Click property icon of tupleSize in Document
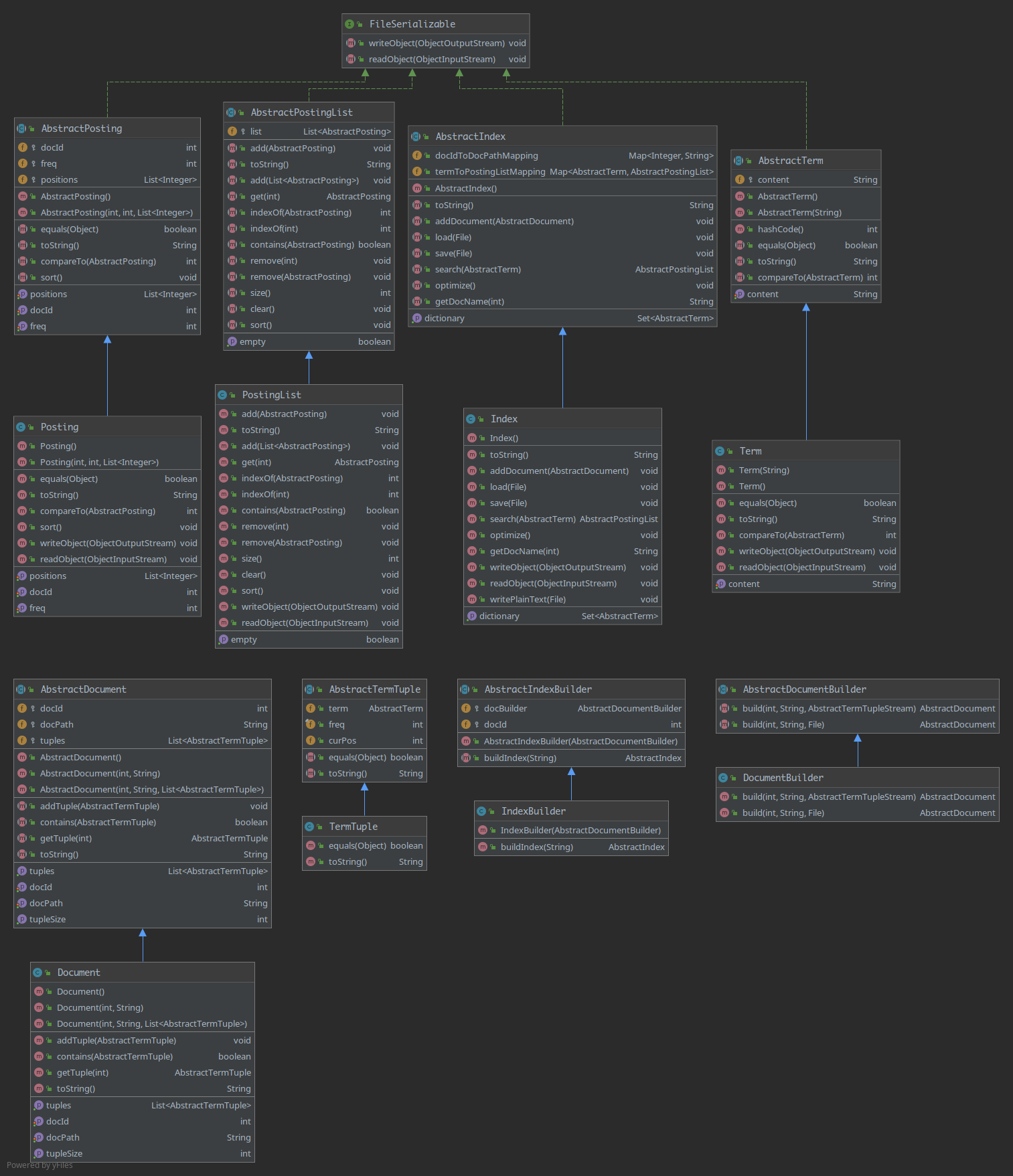Image resolution: width=1013 pixels, height=1176 pixels. (x=39, y=1153)
